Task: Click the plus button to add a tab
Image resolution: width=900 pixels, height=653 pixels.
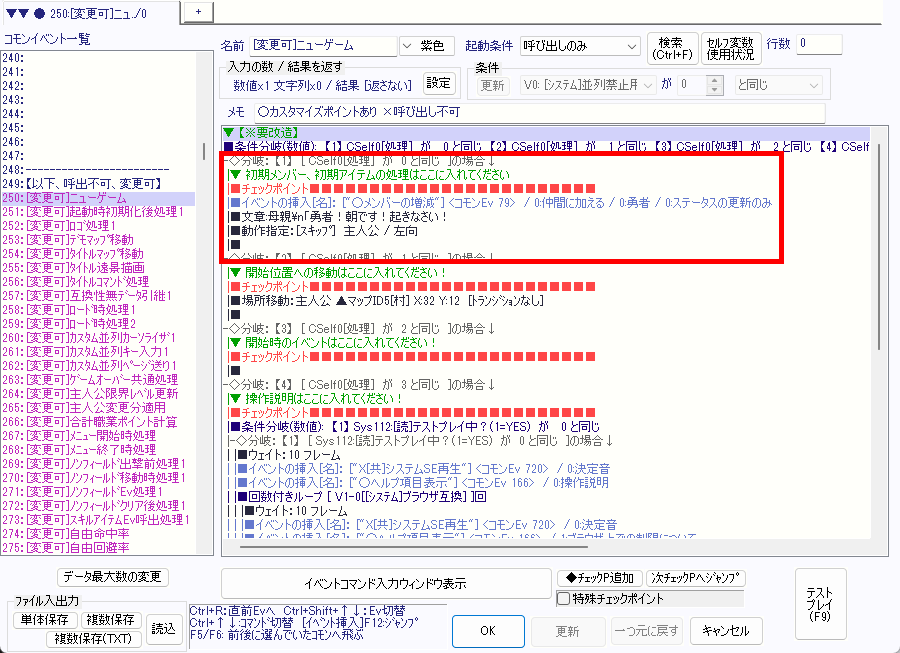Action: (x=197, y=10)
